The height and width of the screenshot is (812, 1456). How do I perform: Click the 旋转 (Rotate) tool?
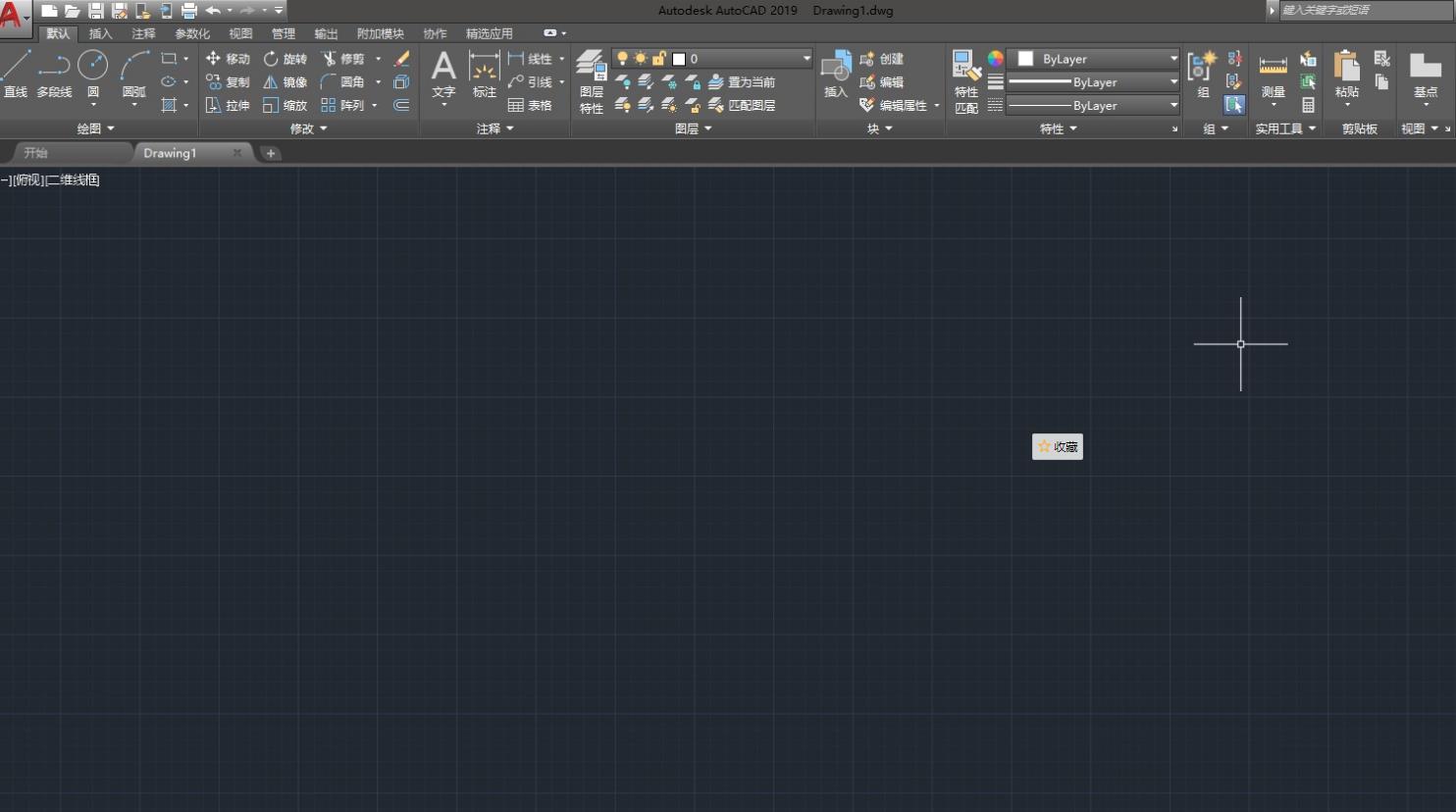[x=286, y=59]
